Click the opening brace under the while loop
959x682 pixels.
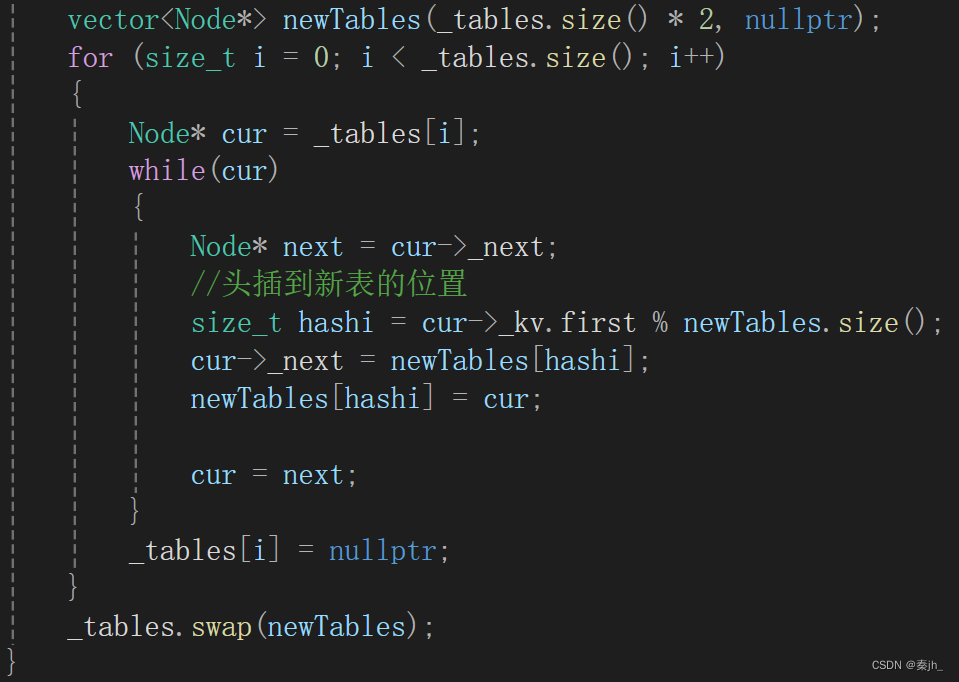point(139,207)
